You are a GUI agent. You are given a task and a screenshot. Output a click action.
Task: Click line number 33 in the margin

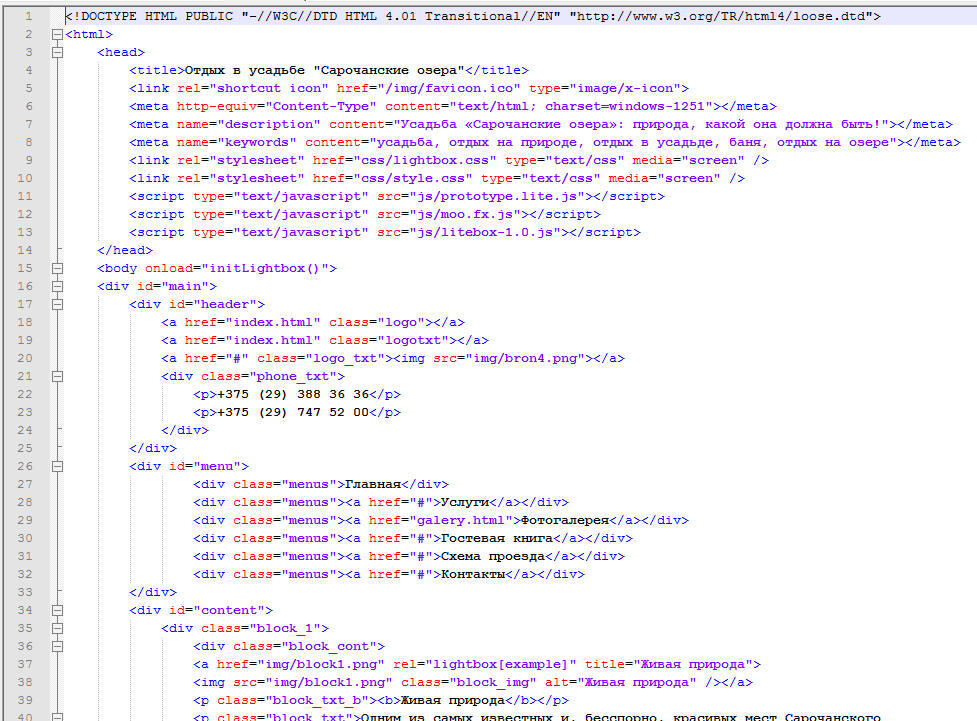click(25, 592)
